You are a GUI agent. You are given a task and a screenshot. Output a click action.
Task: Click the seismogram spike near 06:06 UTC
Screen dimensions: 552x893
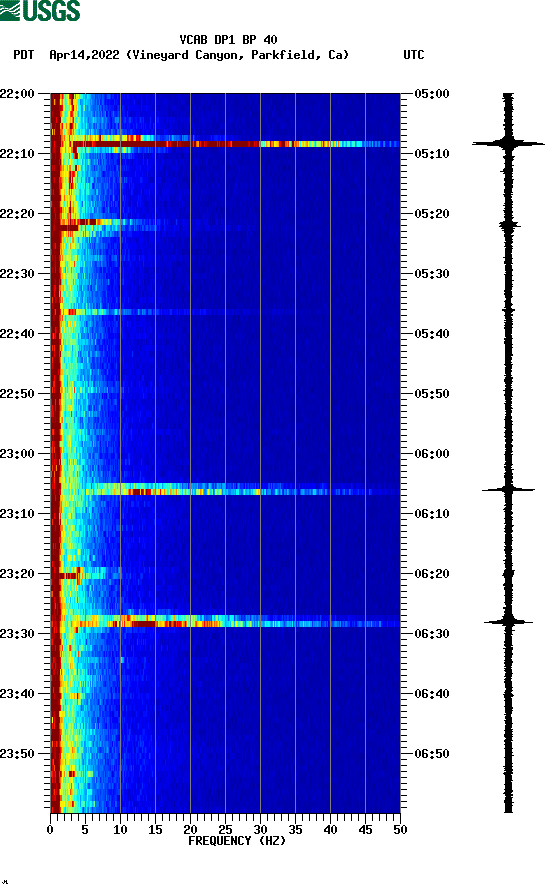click(x=508, y=489)
